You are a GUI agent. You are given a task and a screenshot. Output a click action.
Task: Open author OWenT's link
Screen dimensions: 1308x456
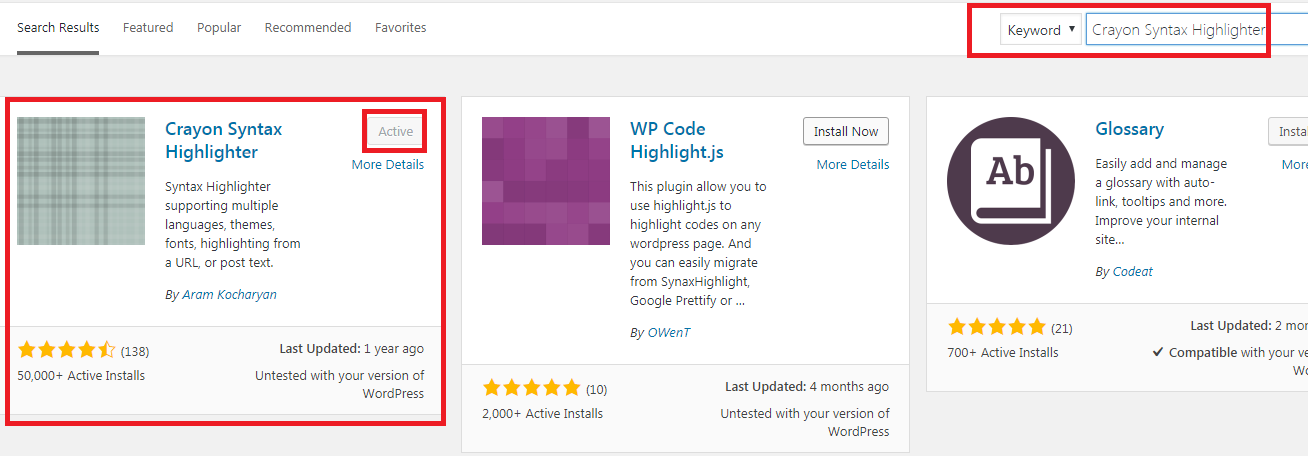tap(668, 333)
